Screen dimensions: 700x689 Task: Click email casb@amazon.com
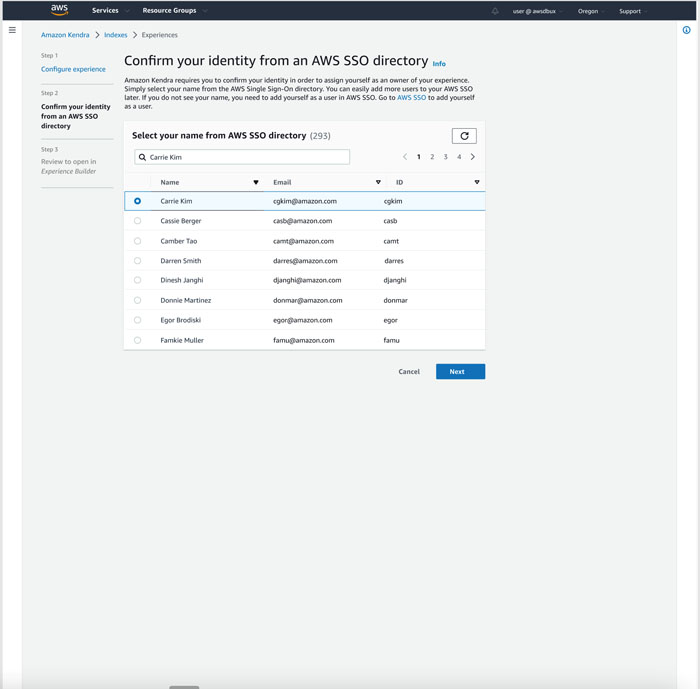click(303, 221)
